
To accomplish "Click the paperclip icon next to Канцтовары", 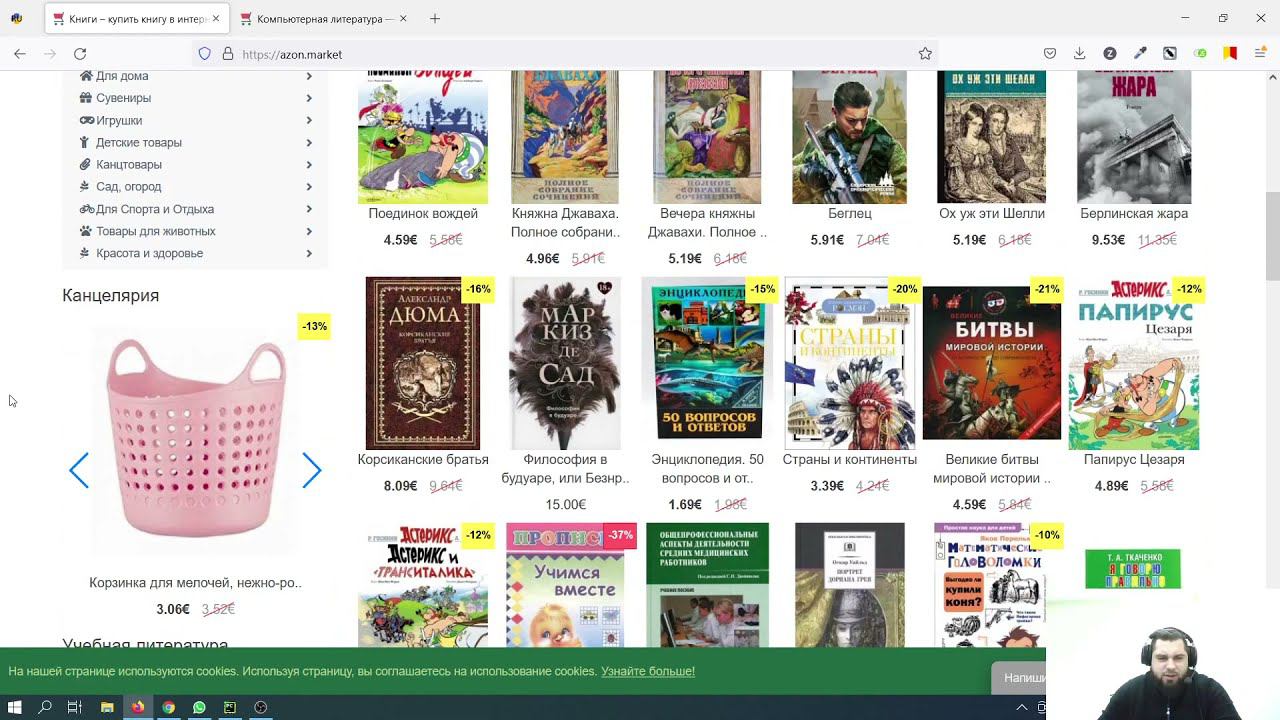I will [86, 164].
